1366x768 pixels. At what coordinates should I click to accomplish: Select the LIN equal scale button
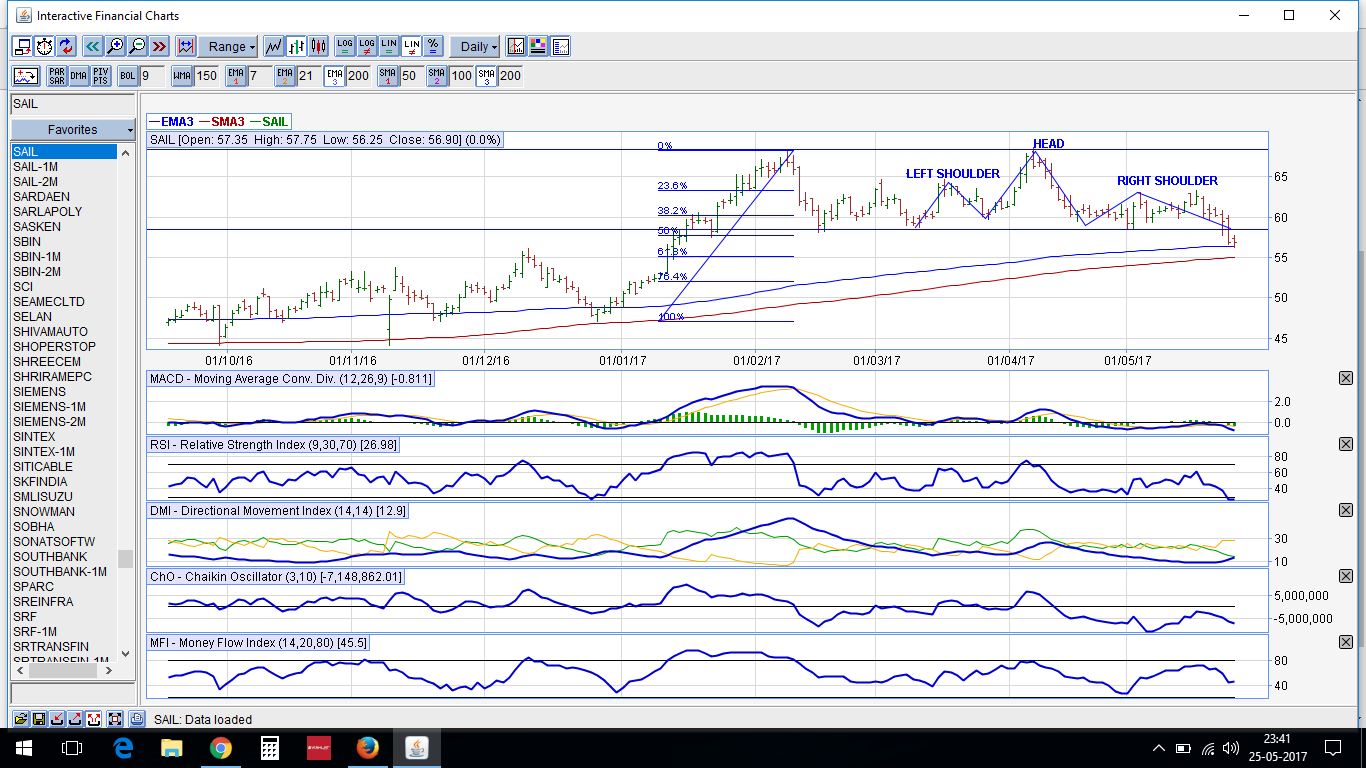(x=389, y=46)
